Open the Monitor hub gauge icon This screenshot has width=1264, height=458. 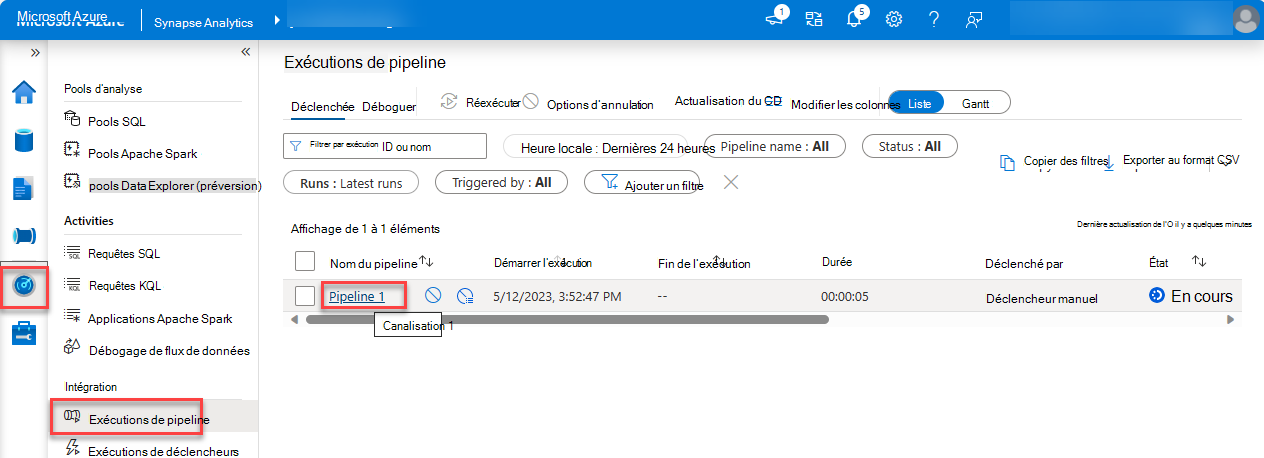24,285
